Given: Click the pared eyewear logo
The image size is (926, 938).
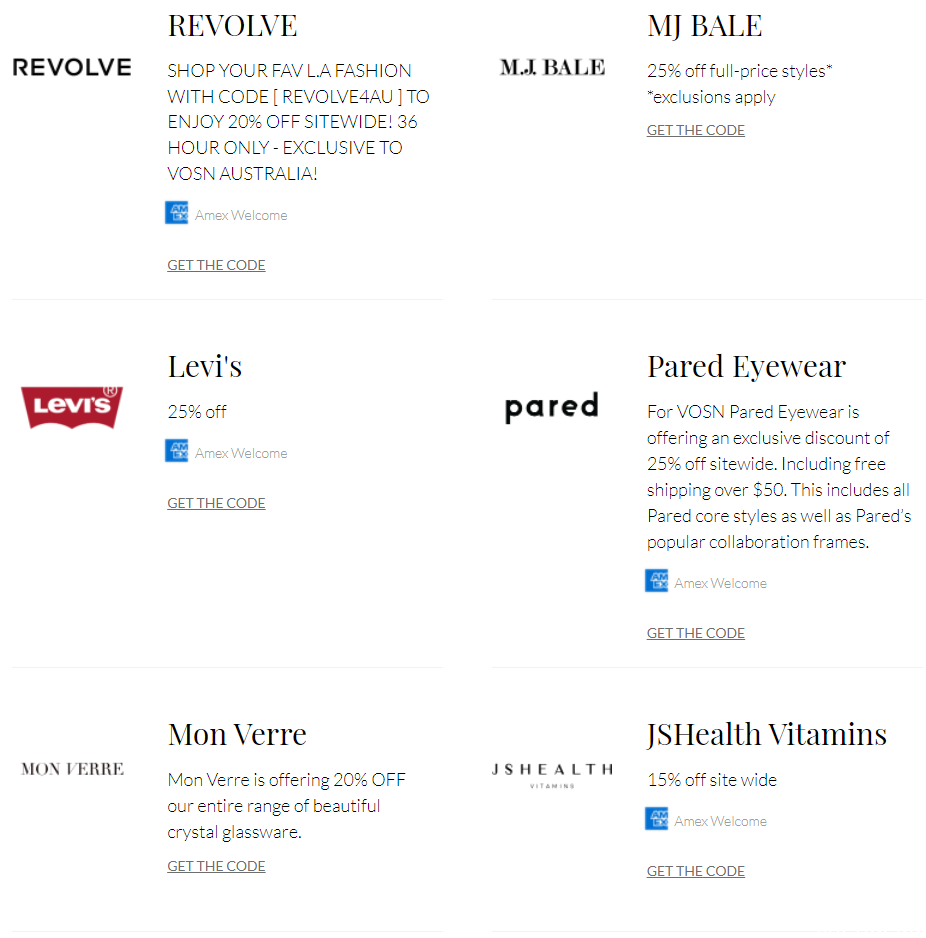Looking at the screenshot, I should coord(552,407).
